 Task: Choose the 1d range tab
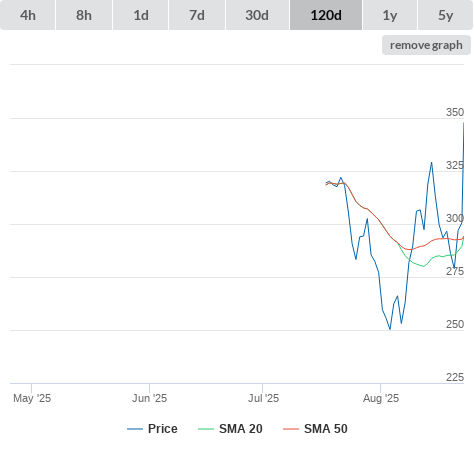click(141, 15)
